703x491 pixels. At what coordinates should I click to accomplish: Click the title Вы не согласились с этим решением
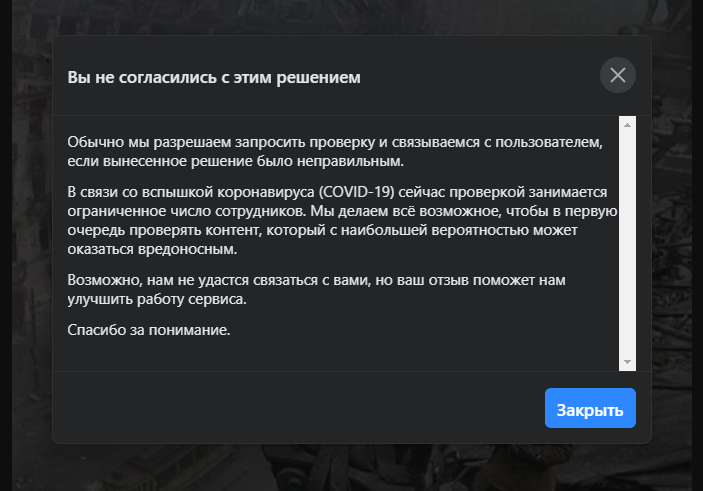[213, 77]
